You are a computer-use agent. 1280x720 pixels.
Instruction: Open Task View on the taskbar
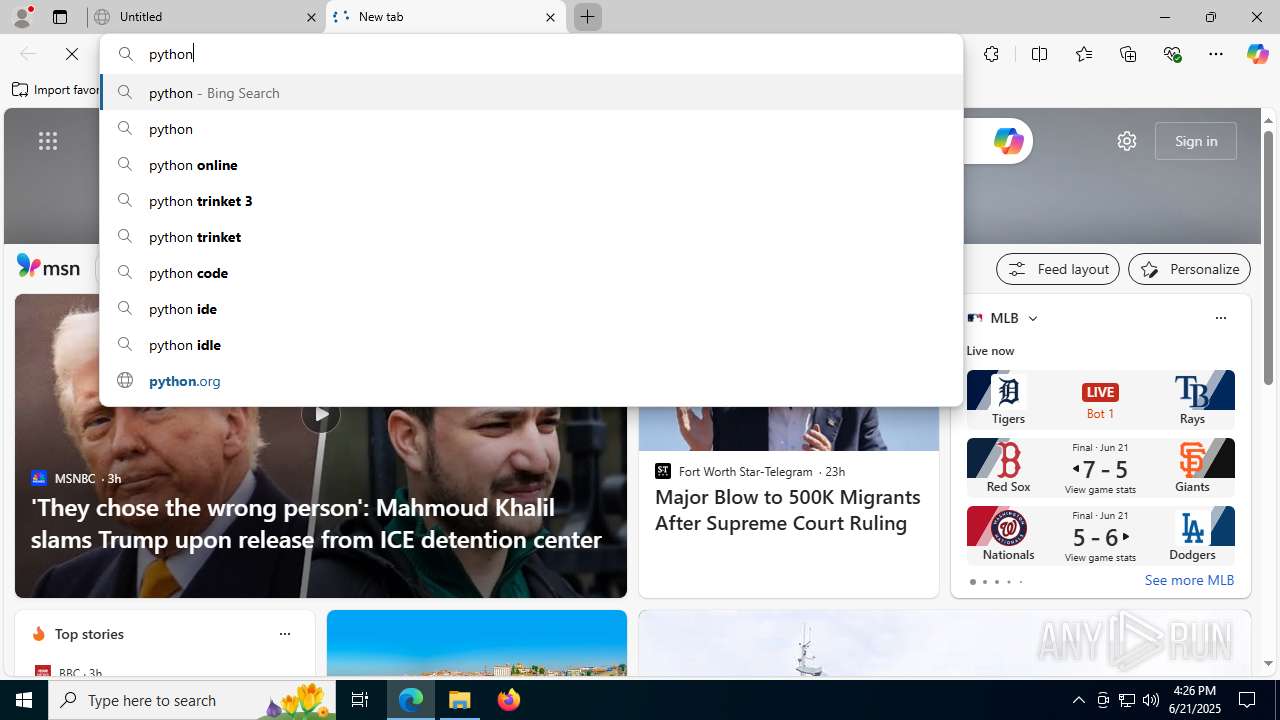click(360, 700)
